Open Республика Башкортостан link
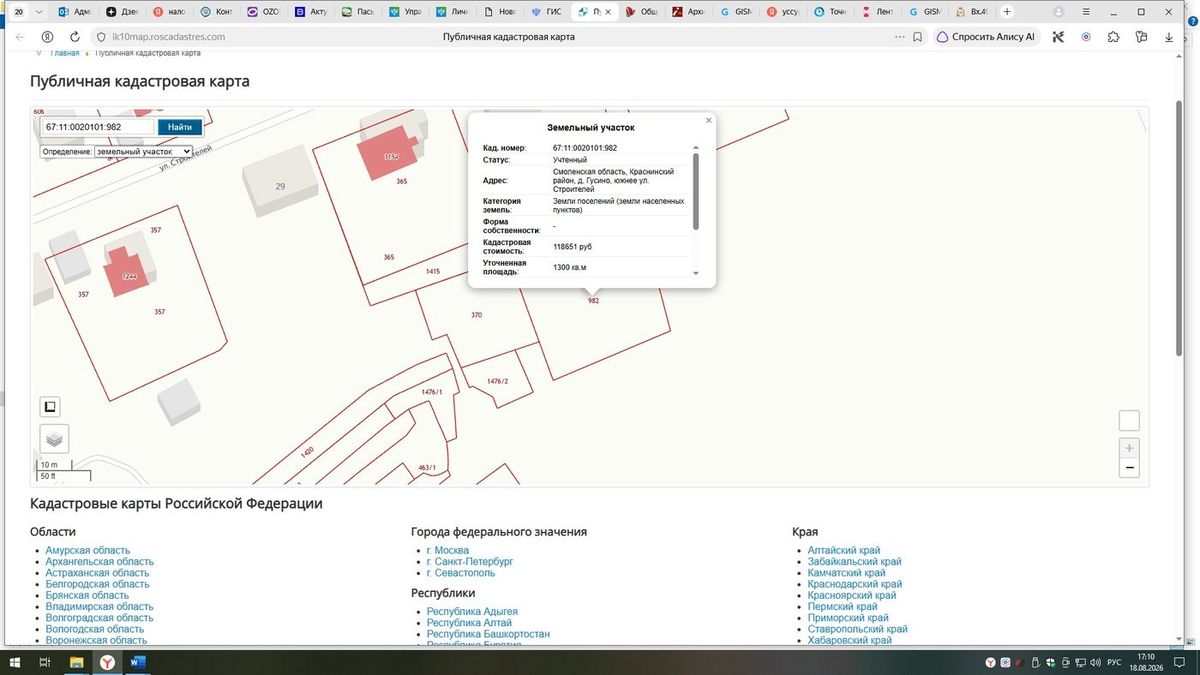 click(488, 634)
